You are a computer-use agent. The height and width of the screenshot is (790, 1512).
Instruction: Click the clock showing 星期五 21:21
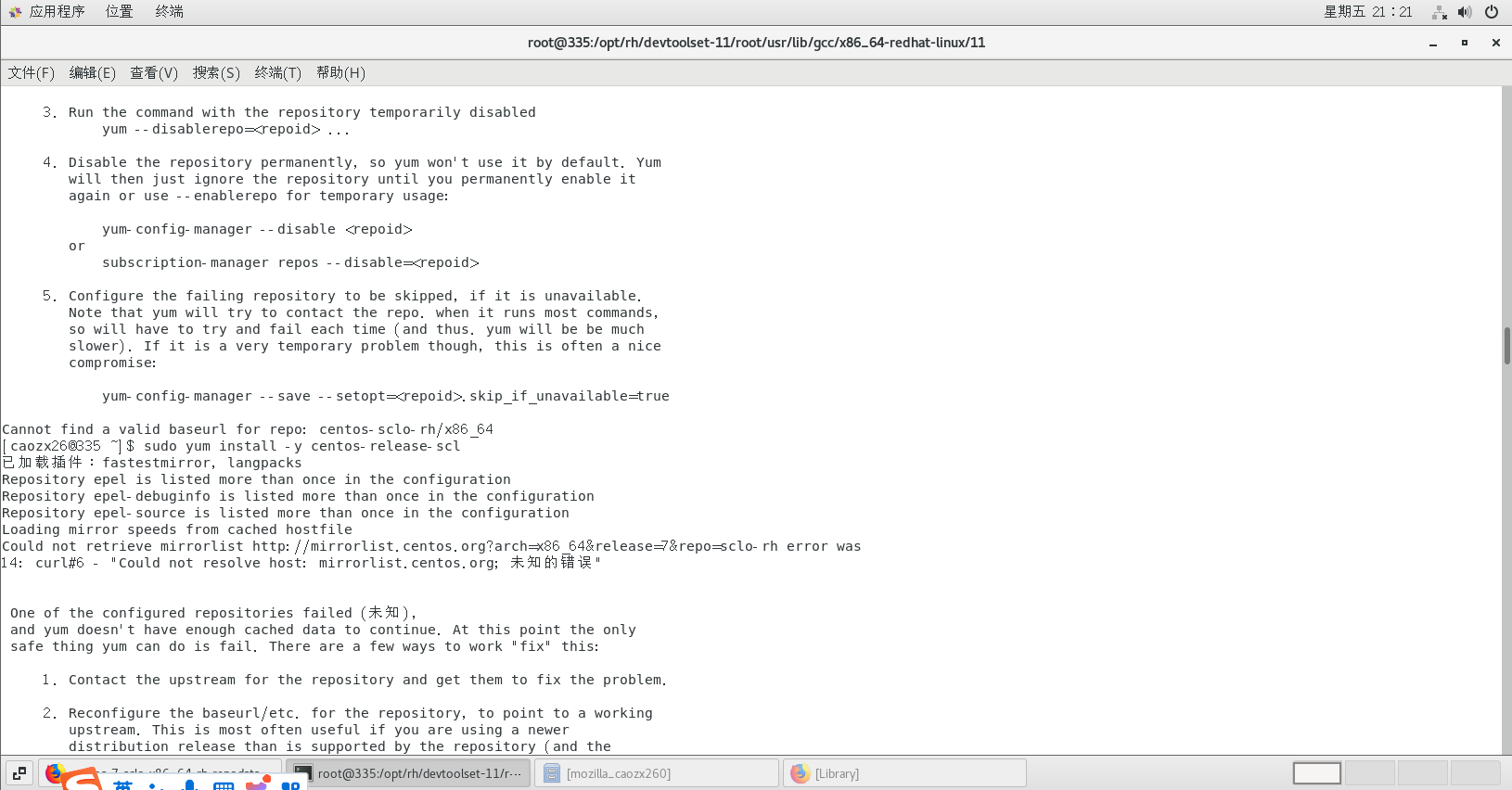(x=1367, y=12)
